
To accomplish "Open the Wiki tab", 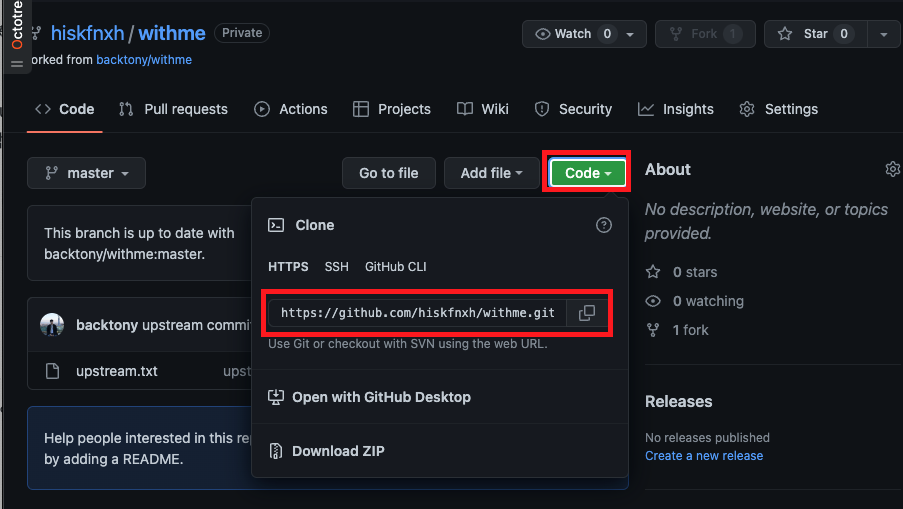I will (483, 109).
